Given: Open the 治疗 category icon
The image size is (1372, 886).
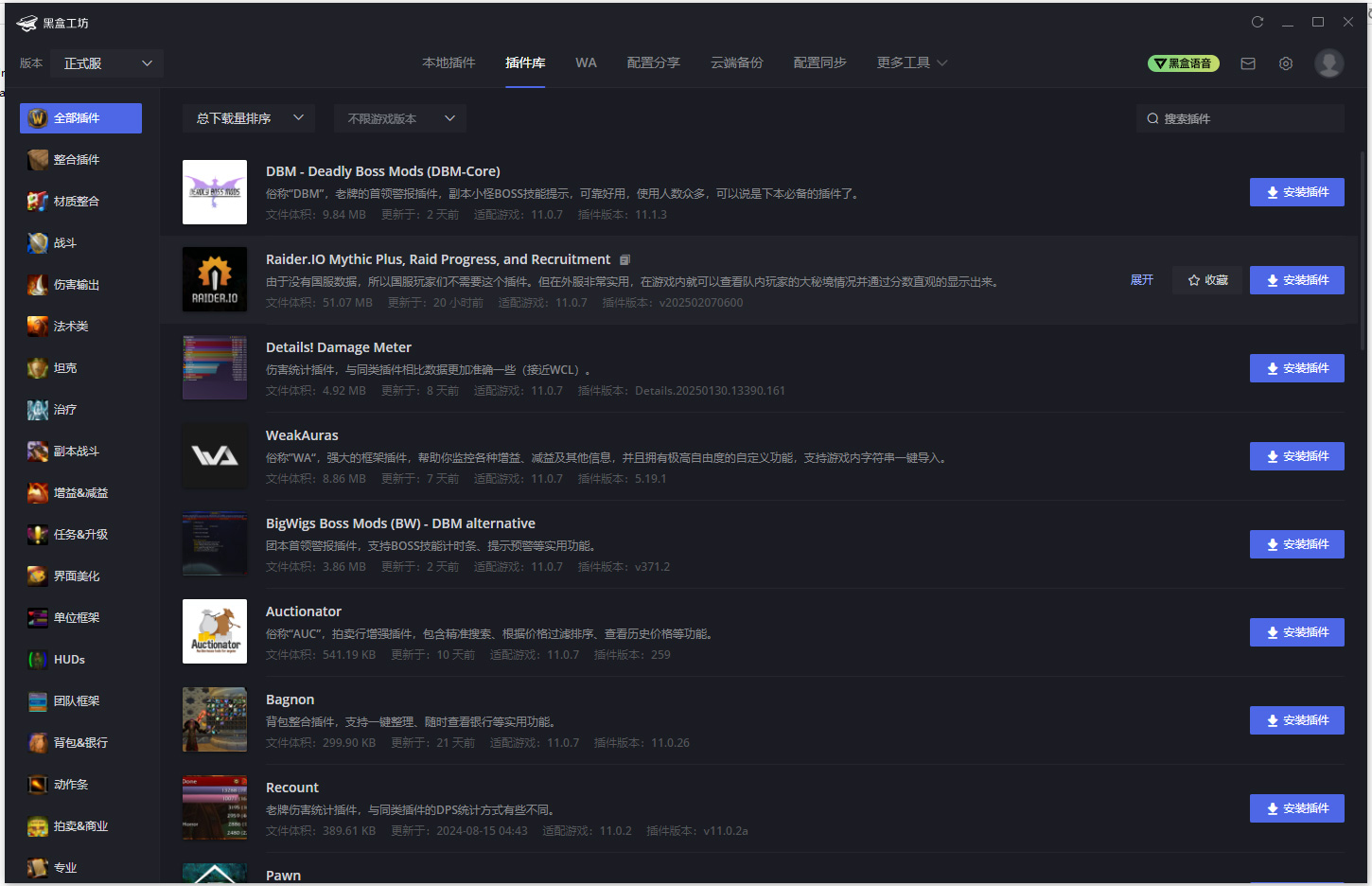Looking at the screenshot, I should 38,410.
